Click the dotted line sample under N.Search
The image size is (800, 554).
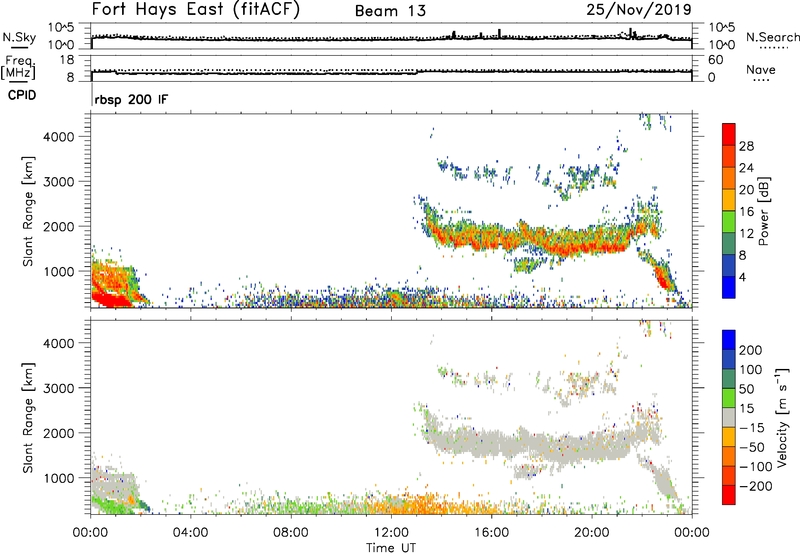(773, 47)
